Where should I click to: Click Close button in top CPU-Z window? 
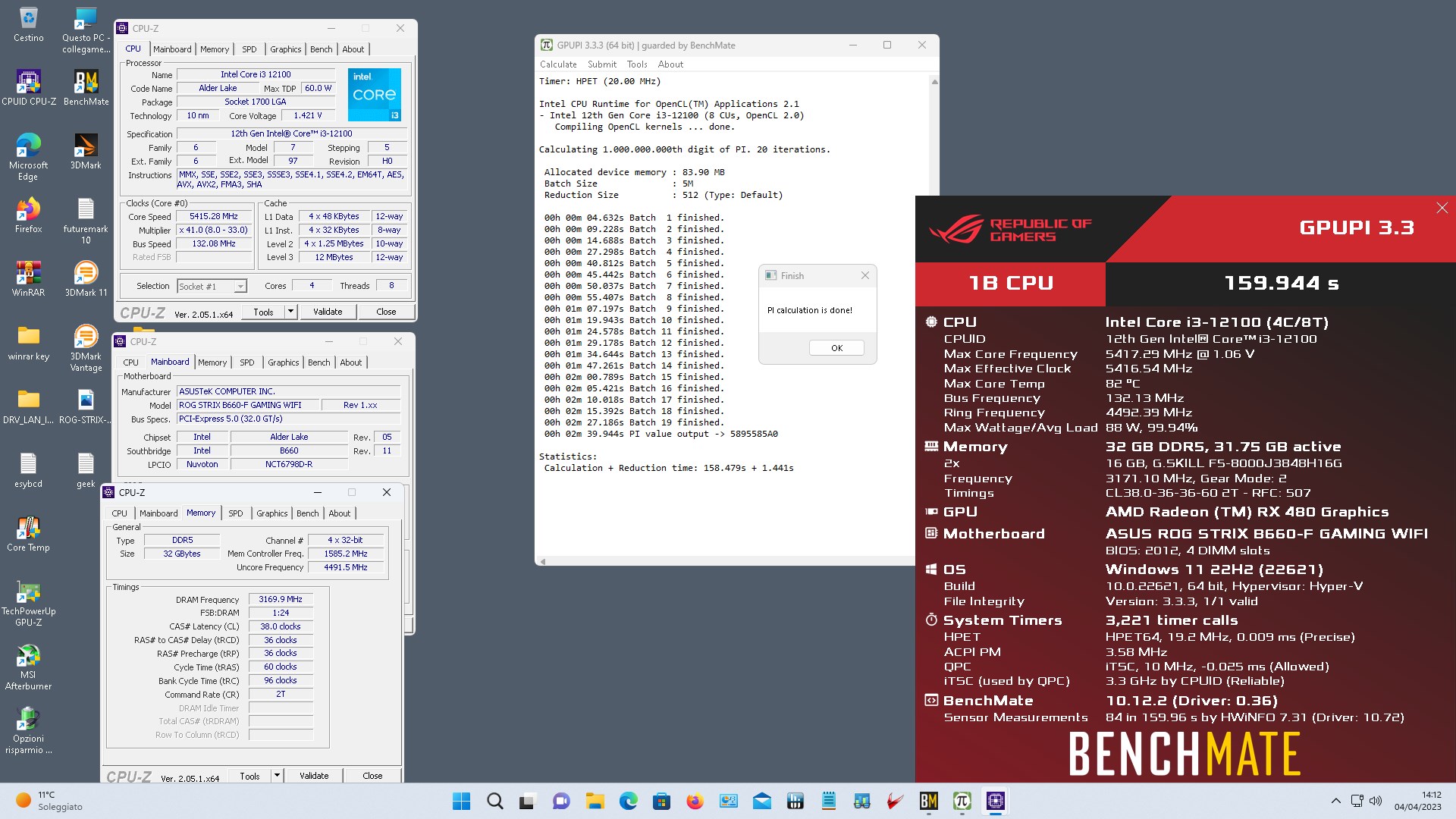(386, 312)
